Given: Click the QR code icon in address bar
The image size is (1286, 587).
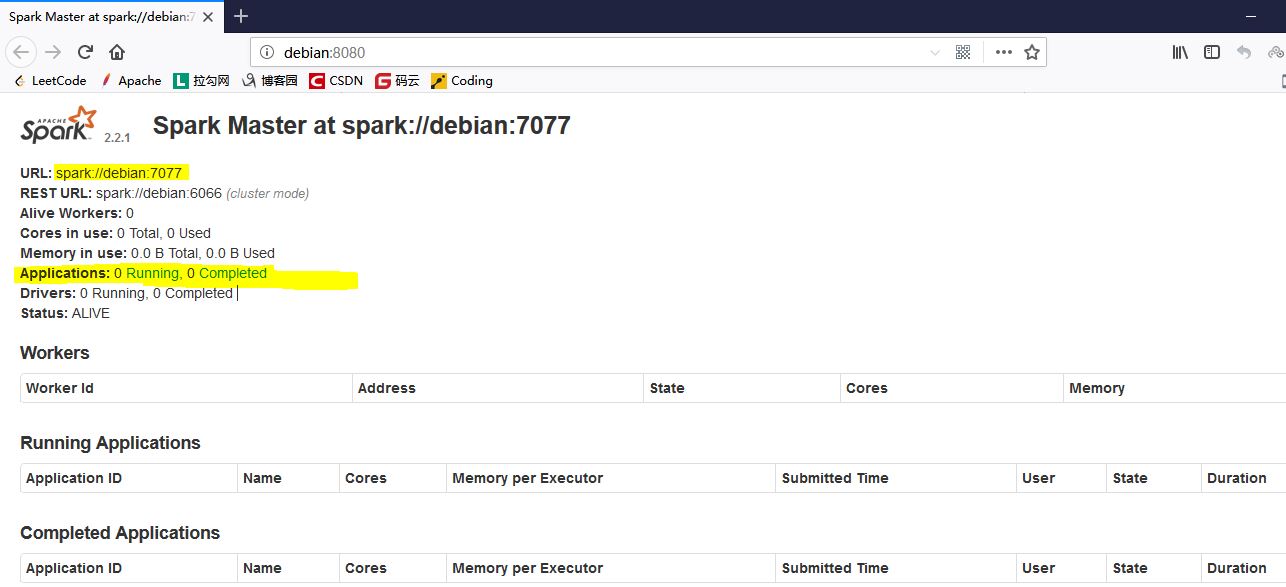Looking at the screenshot, I should click(x=963, y=52).
